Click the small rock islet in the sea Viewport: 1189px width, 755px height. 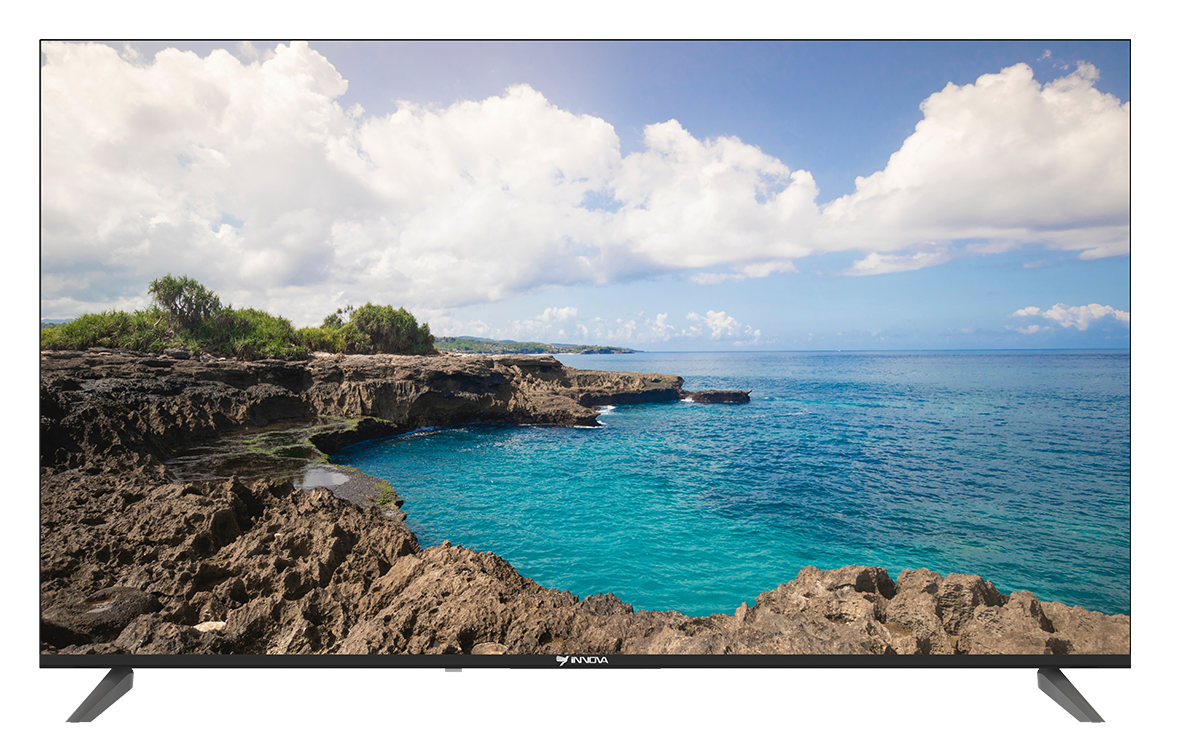[717, 397]
